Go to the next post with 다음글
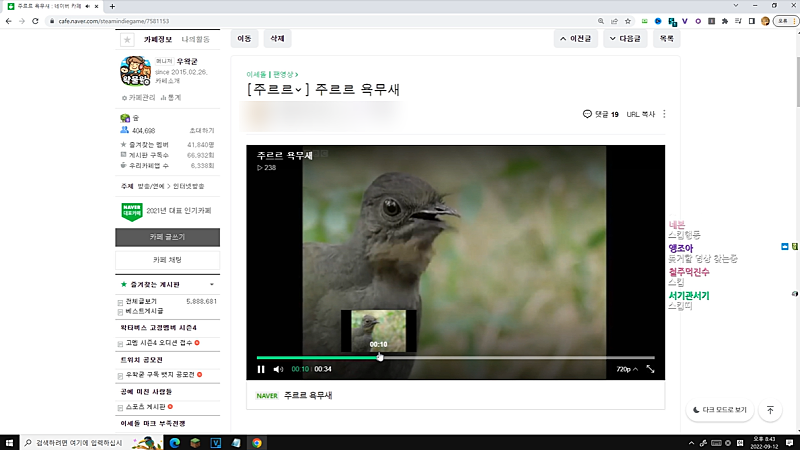 coord(626,39)
